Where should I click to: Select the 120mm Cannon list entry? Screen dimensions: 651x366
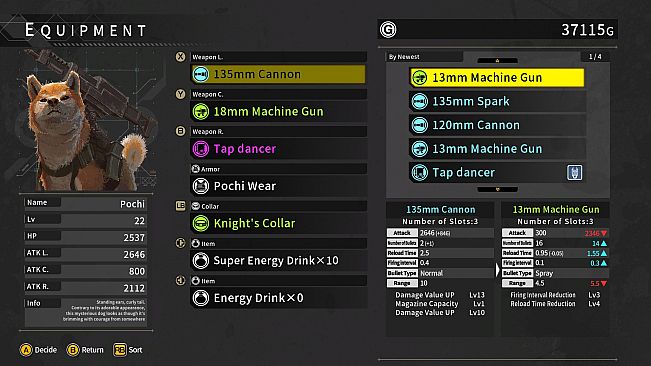point(497,125)
